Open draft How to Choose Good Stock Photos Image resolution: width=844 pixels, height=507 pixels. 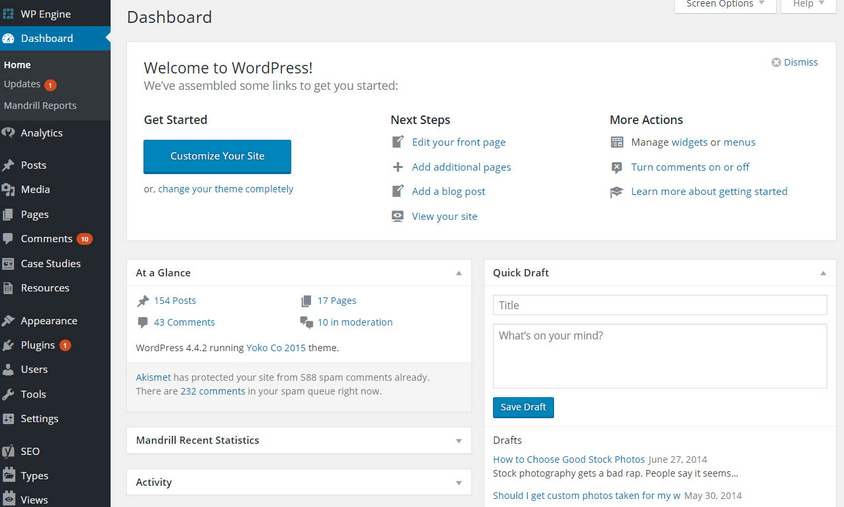pos(569,460)
